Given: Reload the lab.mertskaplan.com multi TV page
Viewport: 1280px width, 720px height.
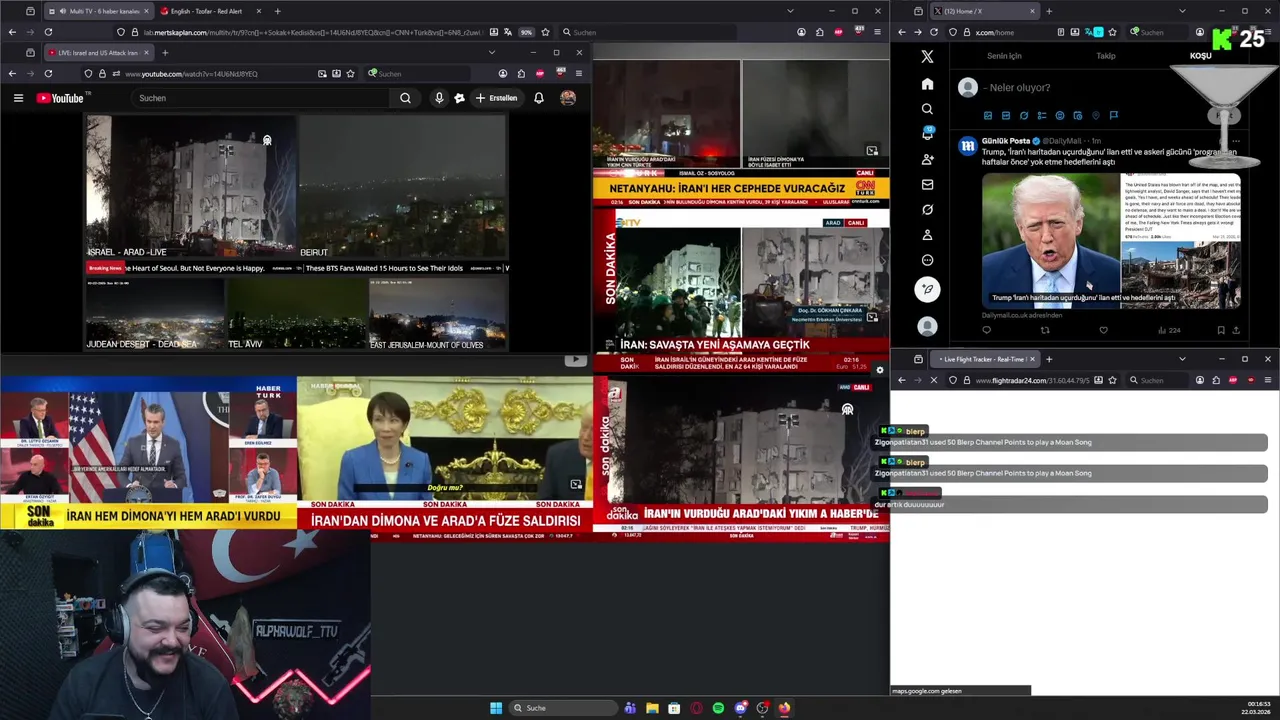Looking at the screenshot, I should (x=47, y=32).
